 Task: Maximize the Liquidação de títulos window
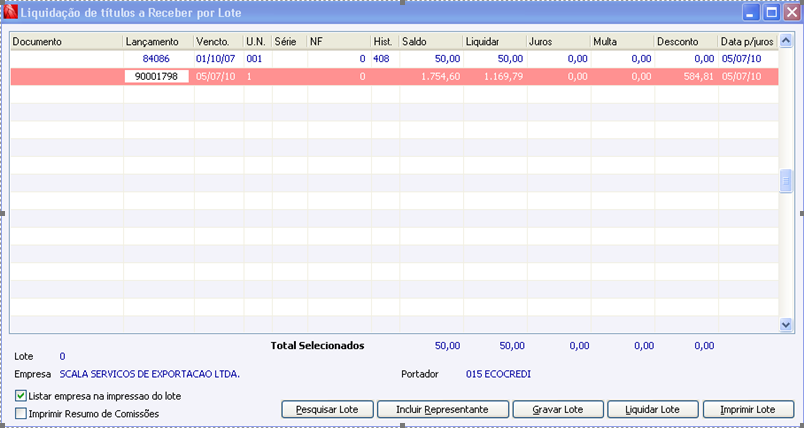(772, 12)
